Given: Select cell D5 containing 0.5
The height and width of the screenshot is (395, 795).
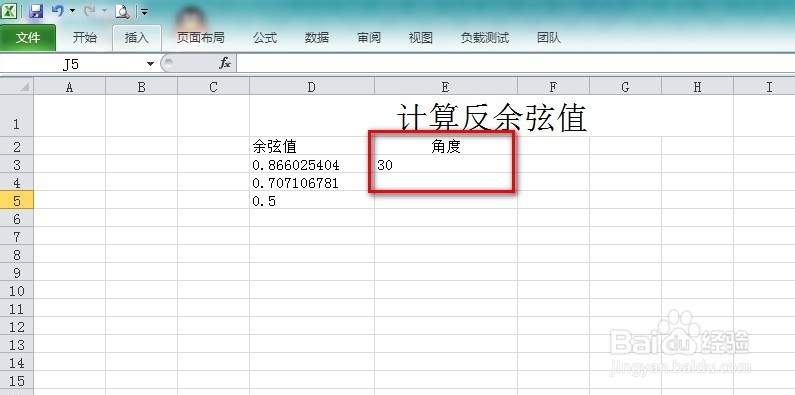Looking at the screenshot, I should pyautogui.click(x=312, y=200).
